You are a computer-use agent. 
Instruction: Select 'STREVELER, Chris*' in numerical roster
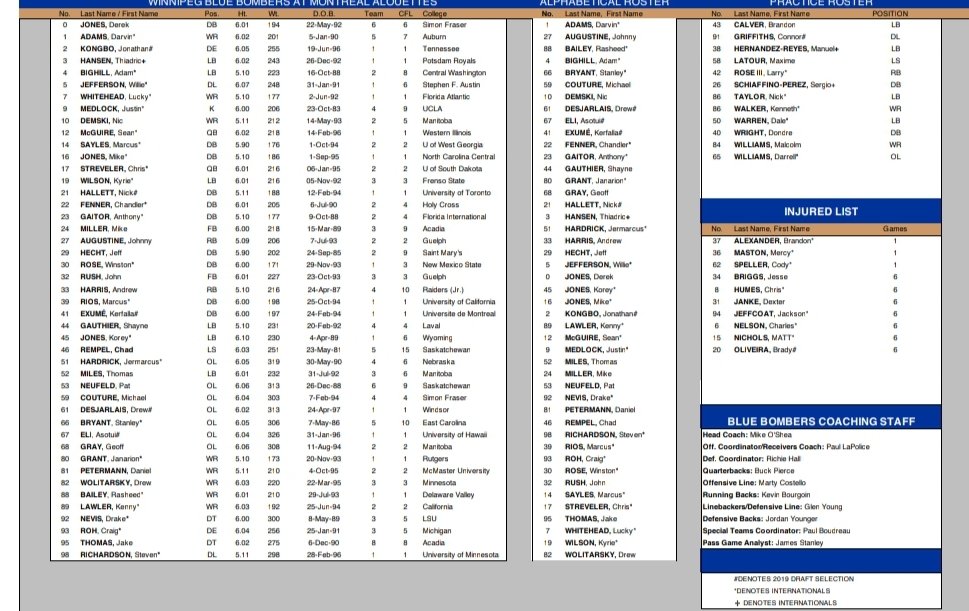114,169
